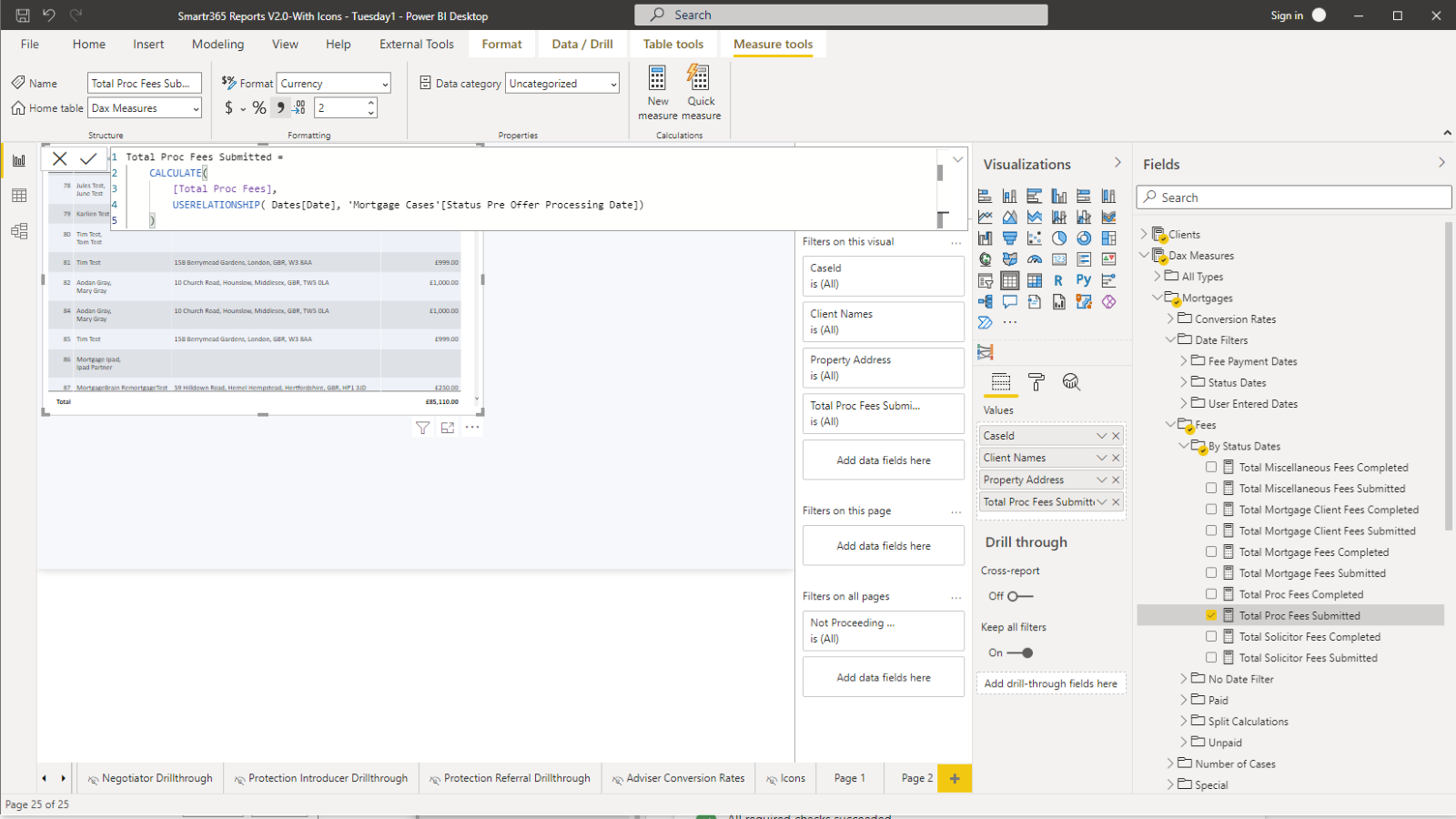Add a new report page
The image size is (1456, 819).
(955, 778)
